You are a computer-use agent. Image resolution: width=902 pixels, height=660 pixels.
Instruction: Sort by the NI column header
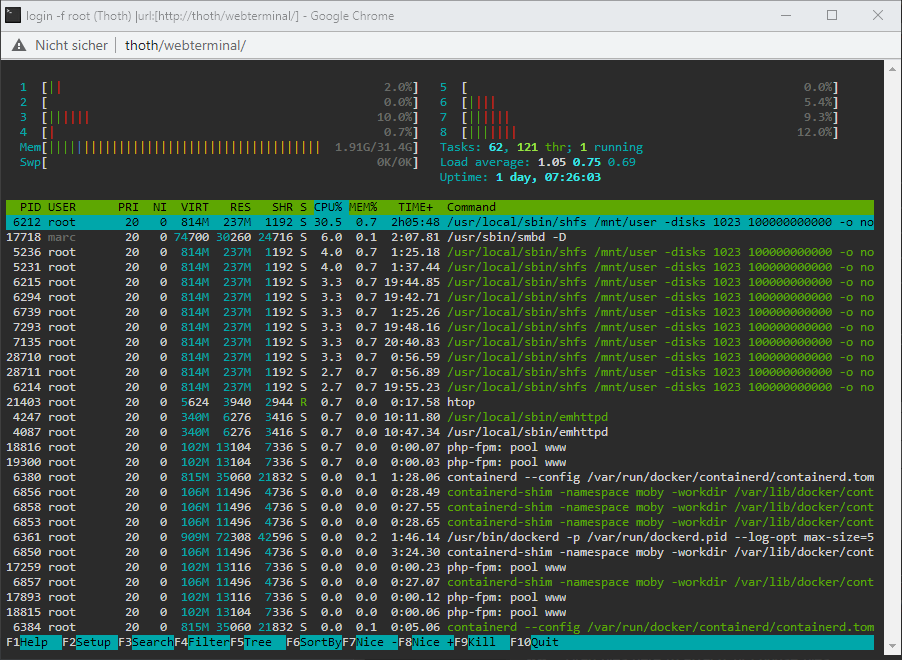[159, 207]
